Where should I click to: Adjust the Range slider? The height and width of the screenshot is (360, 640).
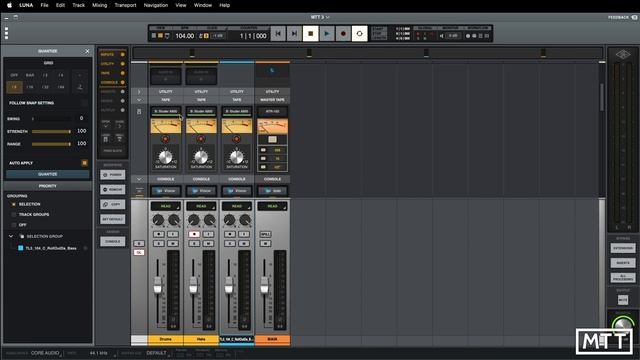point(51,144)
